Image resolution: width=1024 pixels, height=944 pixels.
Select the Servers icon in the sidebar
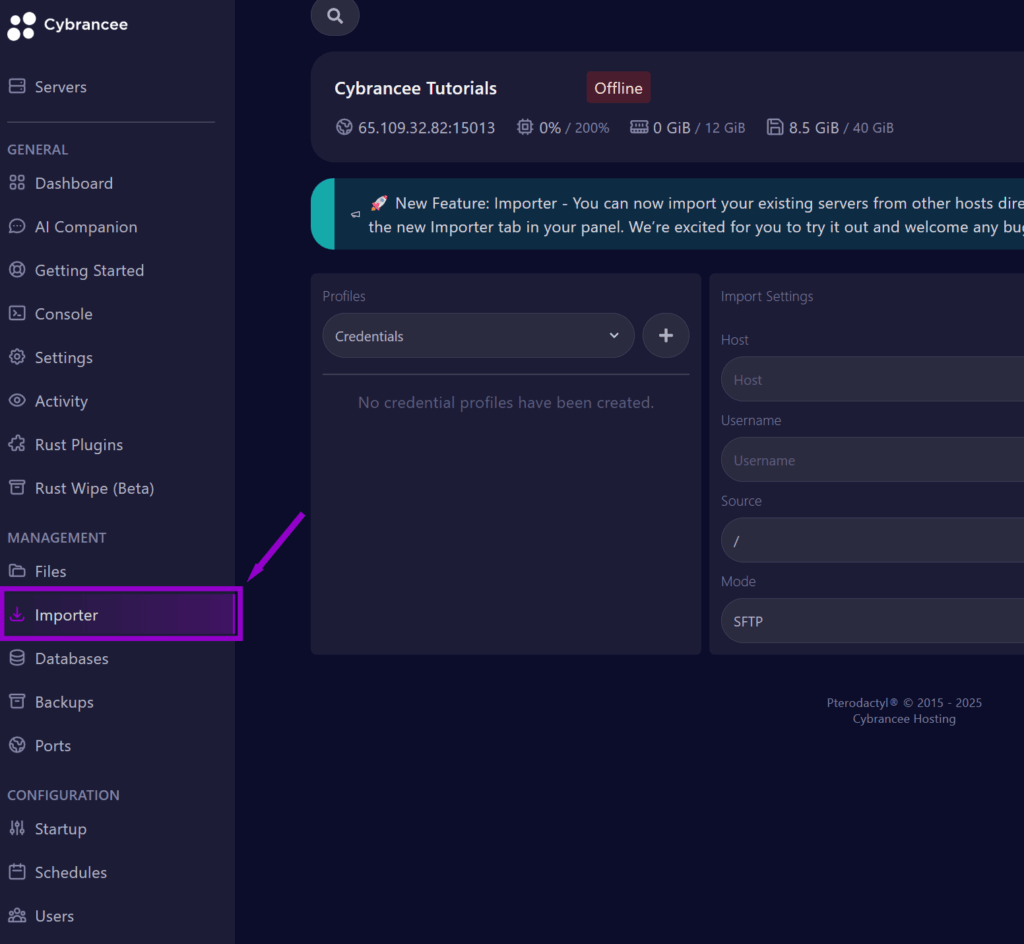point(16,87)
